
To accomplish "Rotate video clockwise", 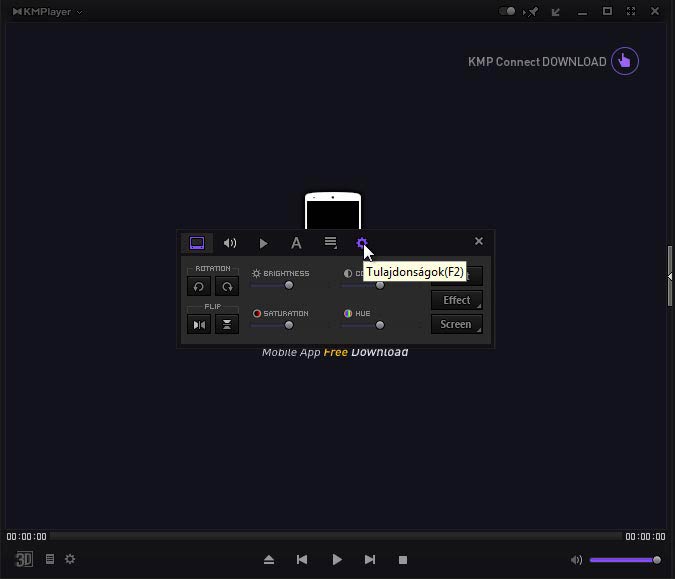I will [227, 287].
